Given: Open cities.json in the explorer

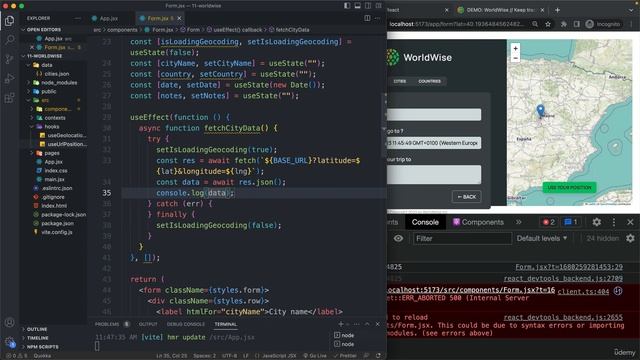Looking at the screenshot, I should pos(56,74).
